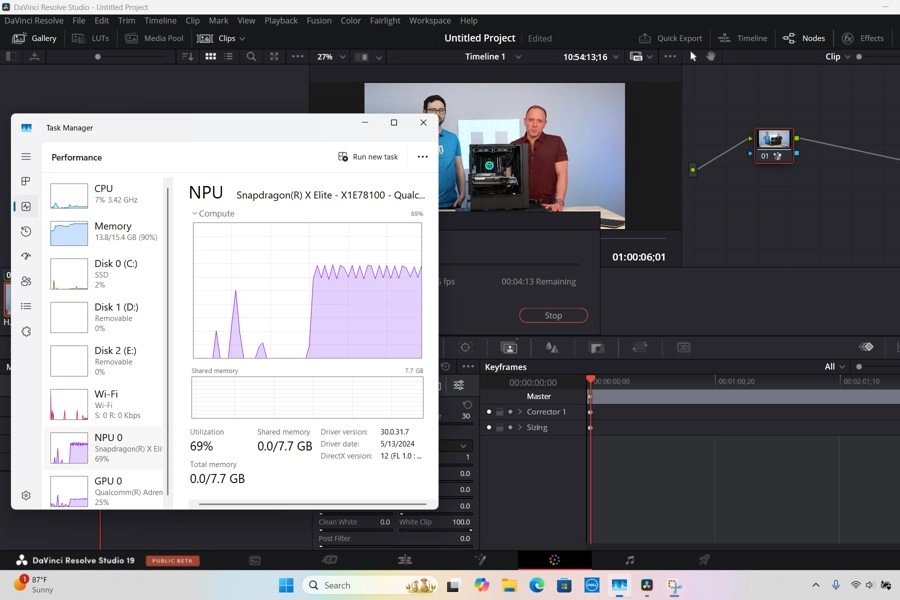Expand the Sizing keyframe track
The image size is (900, 600).
click(x=519, y=427)
